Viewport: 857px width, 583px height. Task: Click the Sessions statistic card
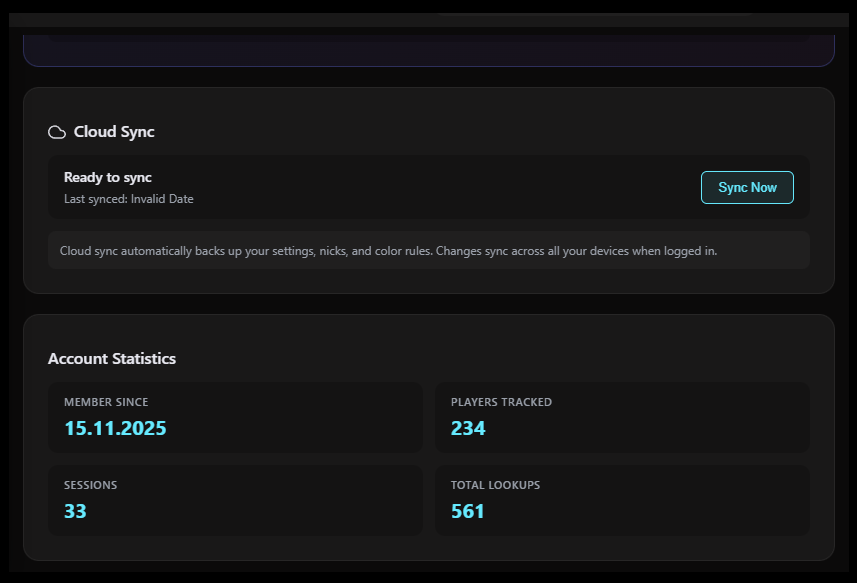point(235,500)
